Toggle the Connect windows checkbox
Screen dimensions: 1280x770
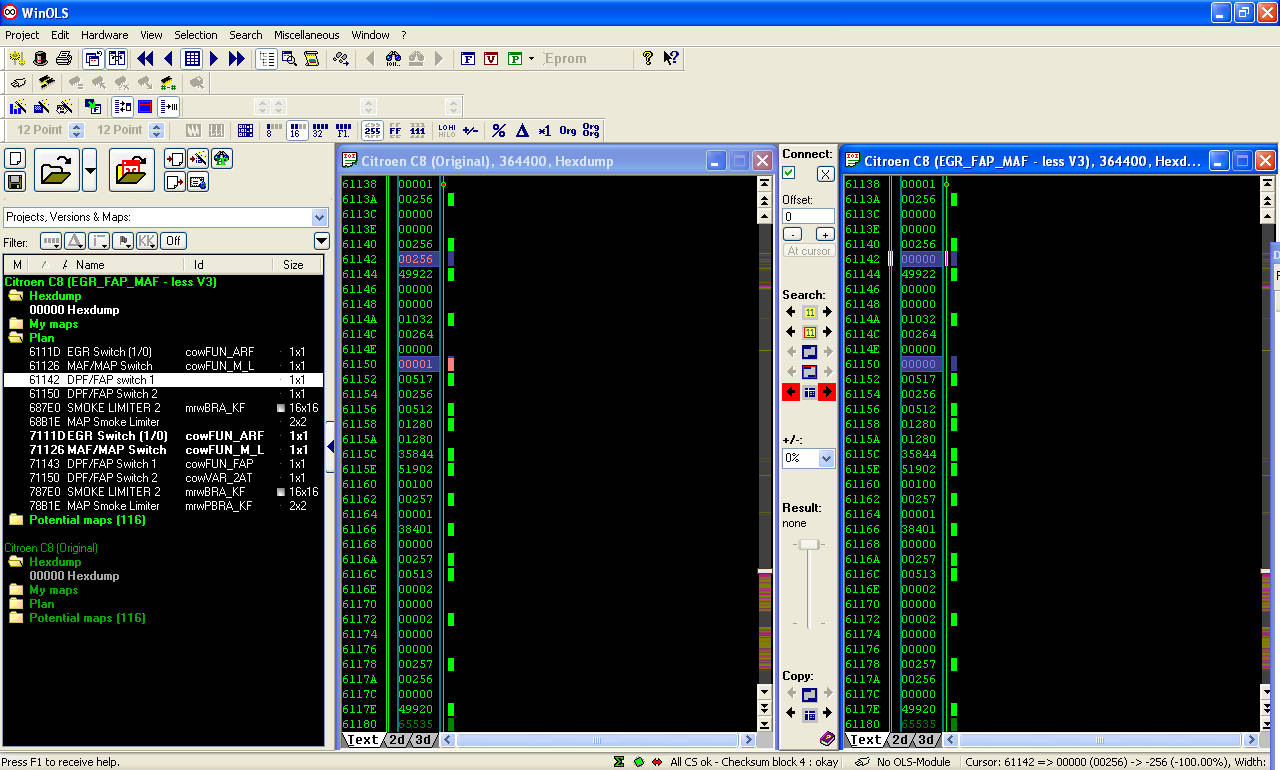(789, 173)
